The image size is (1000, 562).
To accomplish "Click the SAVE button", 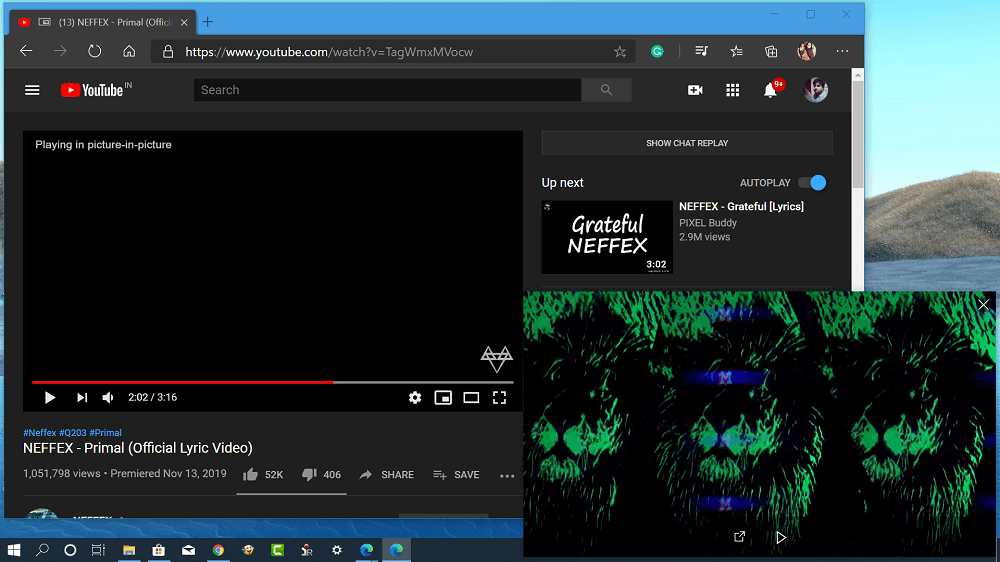I will point(456,475).
